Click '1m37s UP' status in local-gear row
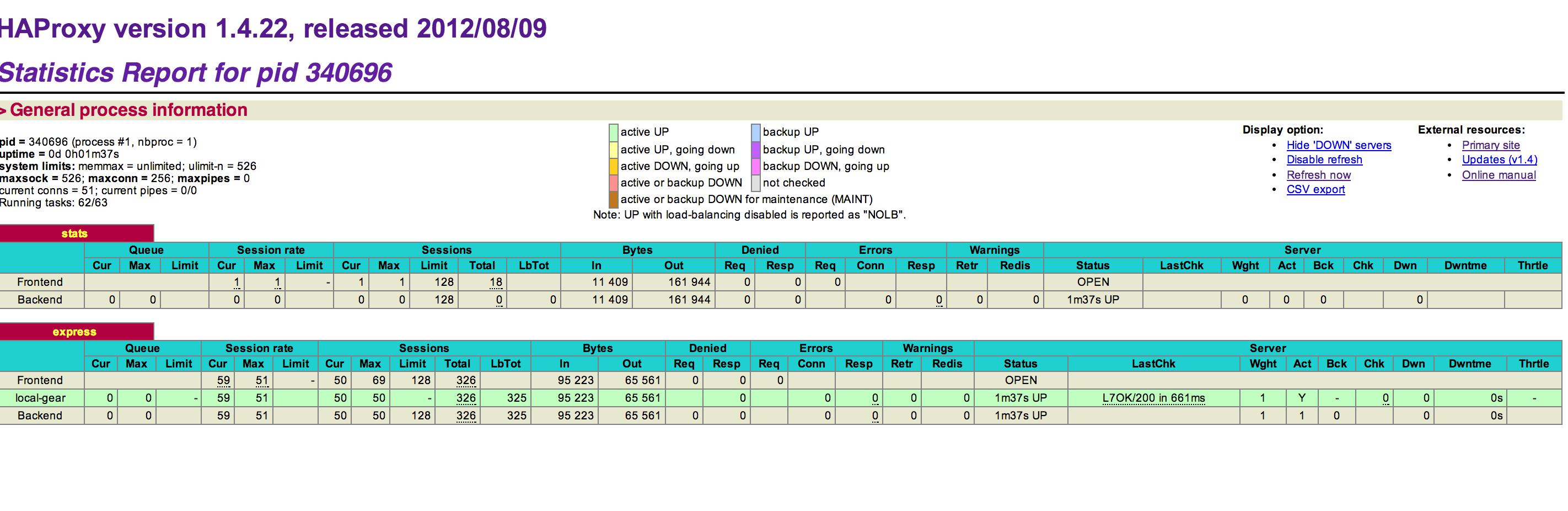Screen dimensions: 1568x511 (1021, 398)
